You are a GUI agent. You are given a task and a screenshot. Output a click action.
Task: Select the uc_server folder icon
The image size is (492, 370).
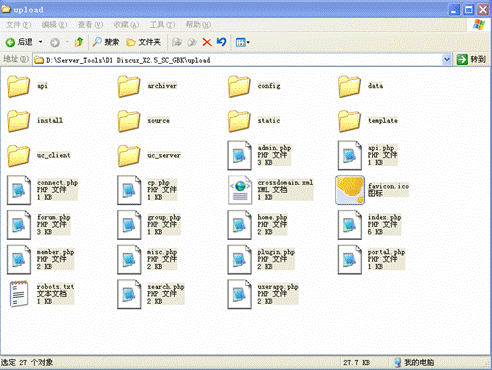tap(129, 155)
